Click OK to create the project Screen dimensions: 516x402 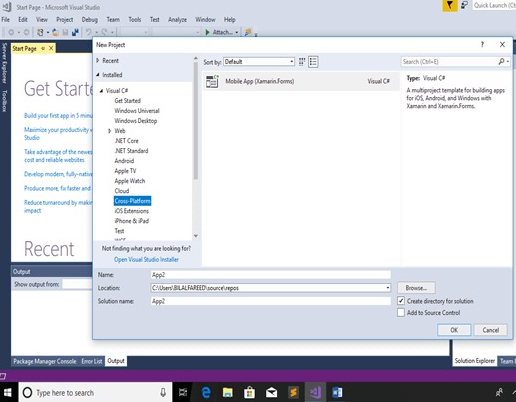coord(454,330)
